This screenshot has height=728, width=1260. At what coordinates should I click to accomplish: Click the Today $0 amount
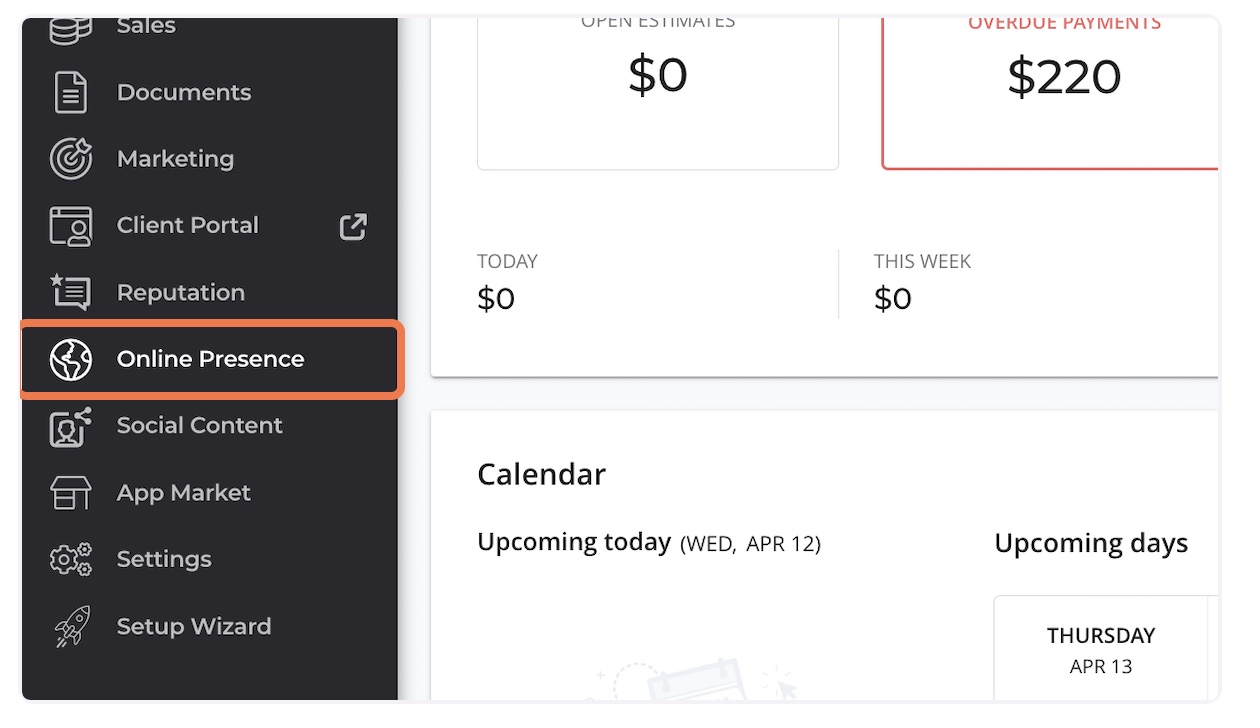point(496,299)
